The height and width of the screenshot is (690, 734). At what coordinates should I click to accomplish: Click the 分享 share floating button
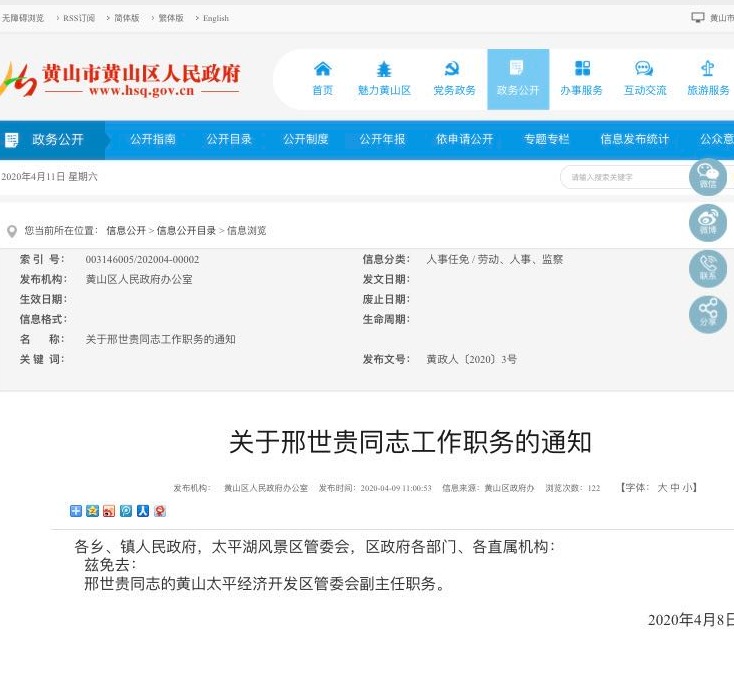point(708,315)
